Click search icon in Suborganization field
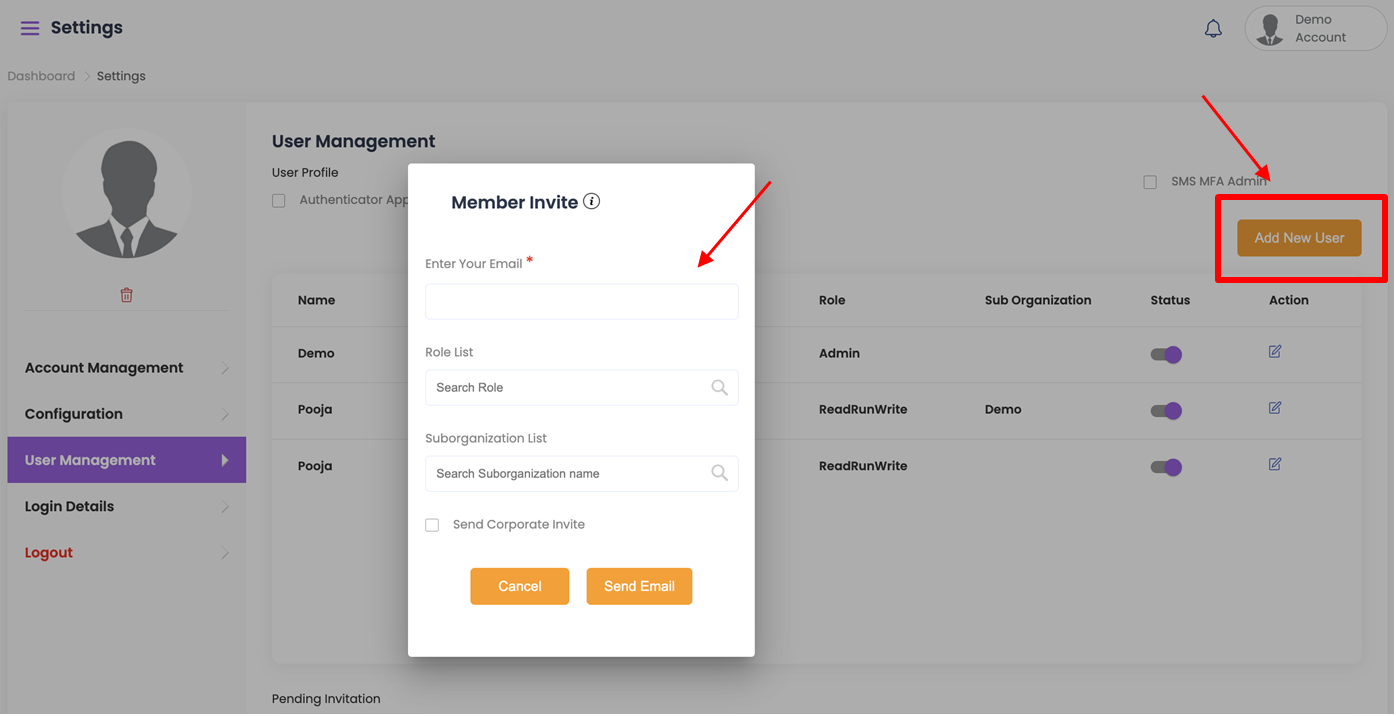This screenshot has height=716, width=1396. click(719, 474)
